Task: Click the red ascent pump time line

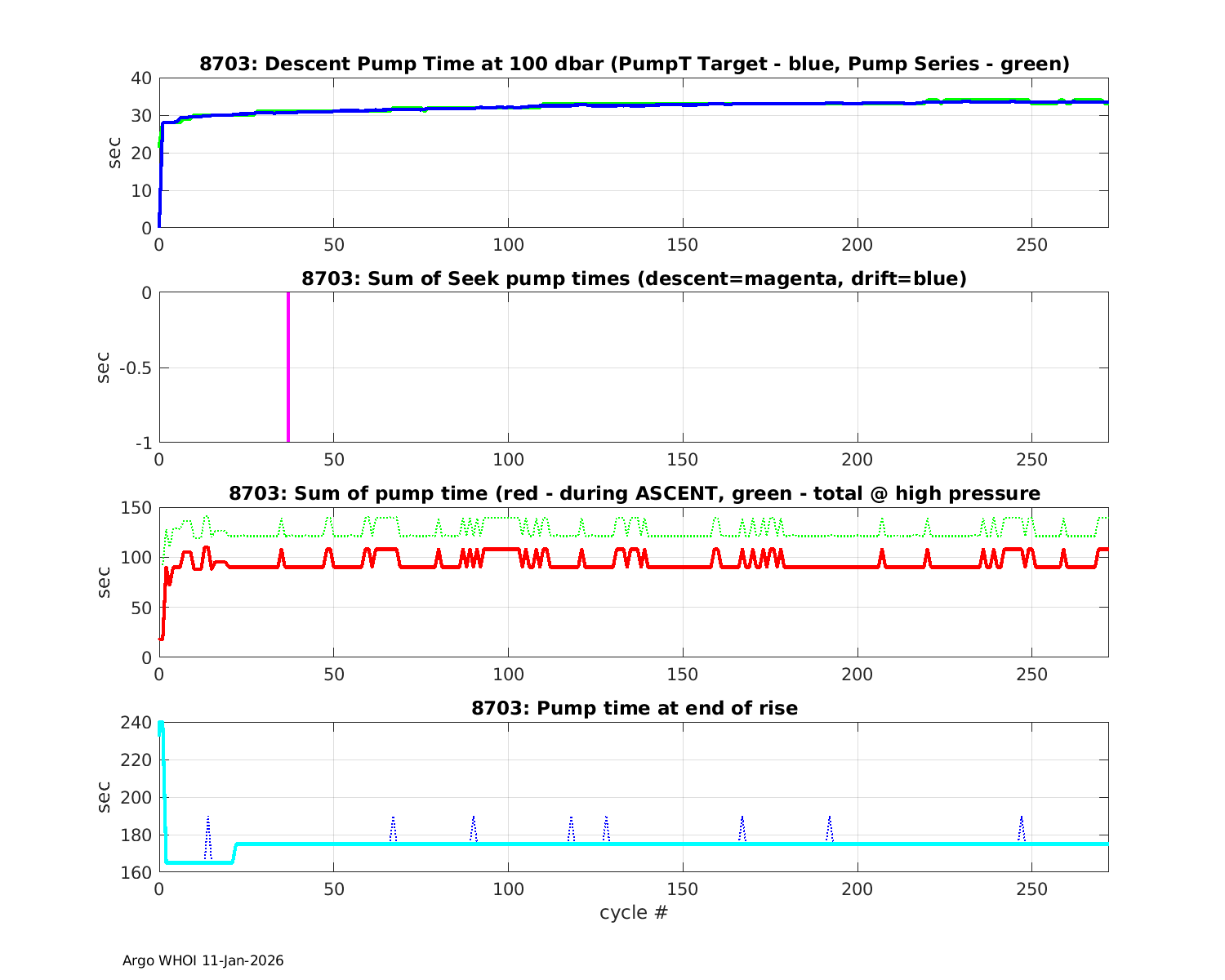Action: click(817, 567)
